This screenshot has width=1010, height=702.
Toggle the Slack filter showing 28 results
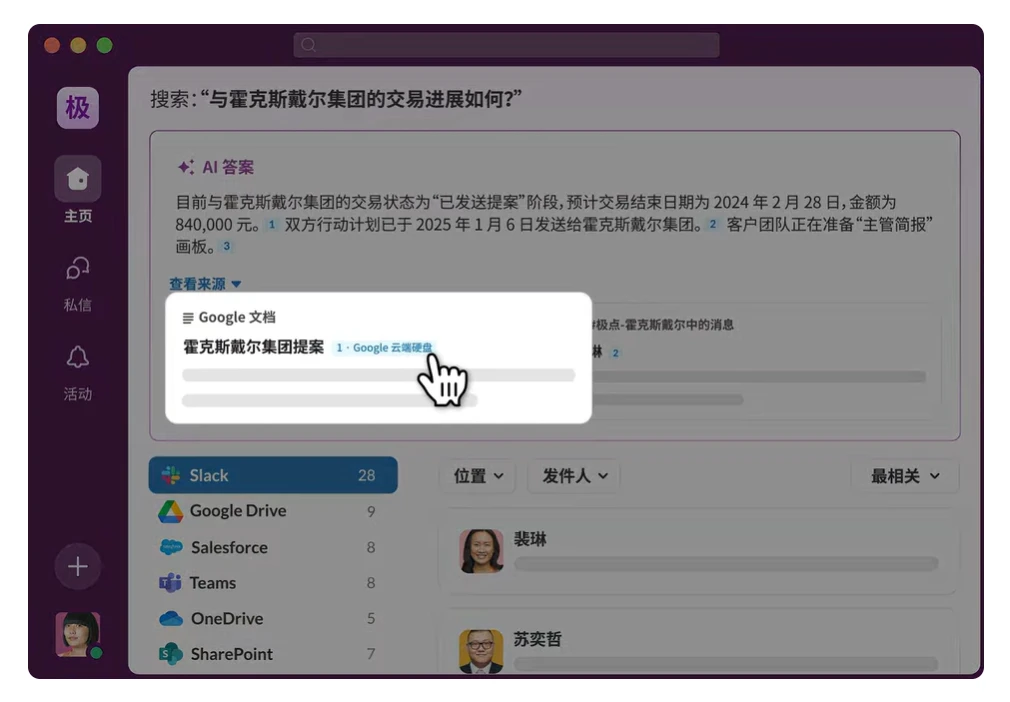(273, 475)
